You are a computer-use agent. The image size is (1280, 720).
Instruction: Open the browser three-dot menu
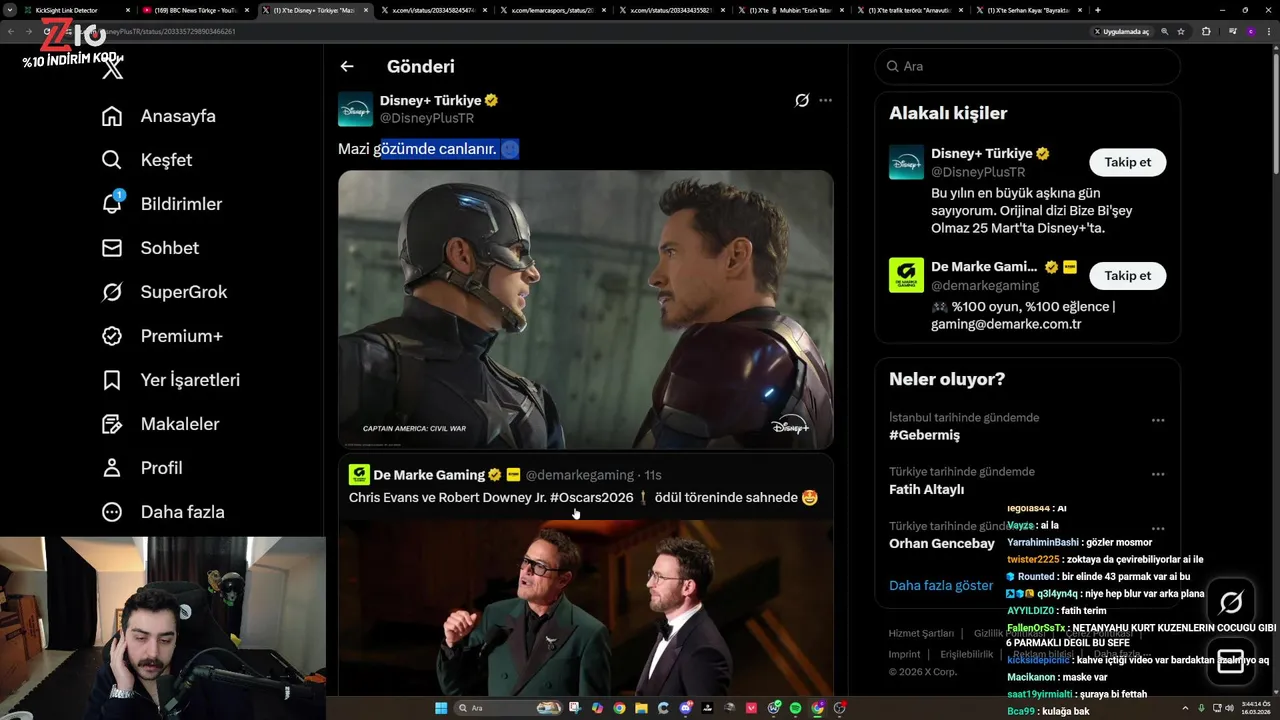coord(1269,31)
